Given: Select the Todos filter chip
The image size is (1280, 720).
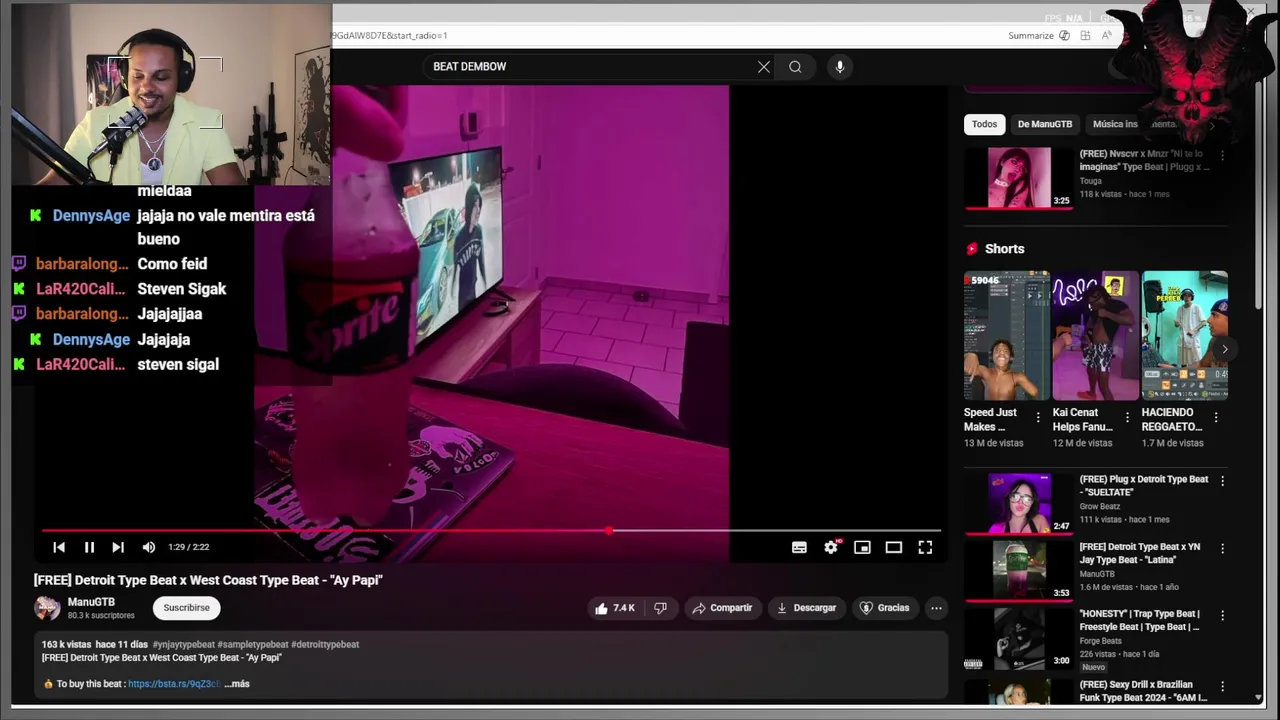Looking at the screenshot, I should [985, 124].
